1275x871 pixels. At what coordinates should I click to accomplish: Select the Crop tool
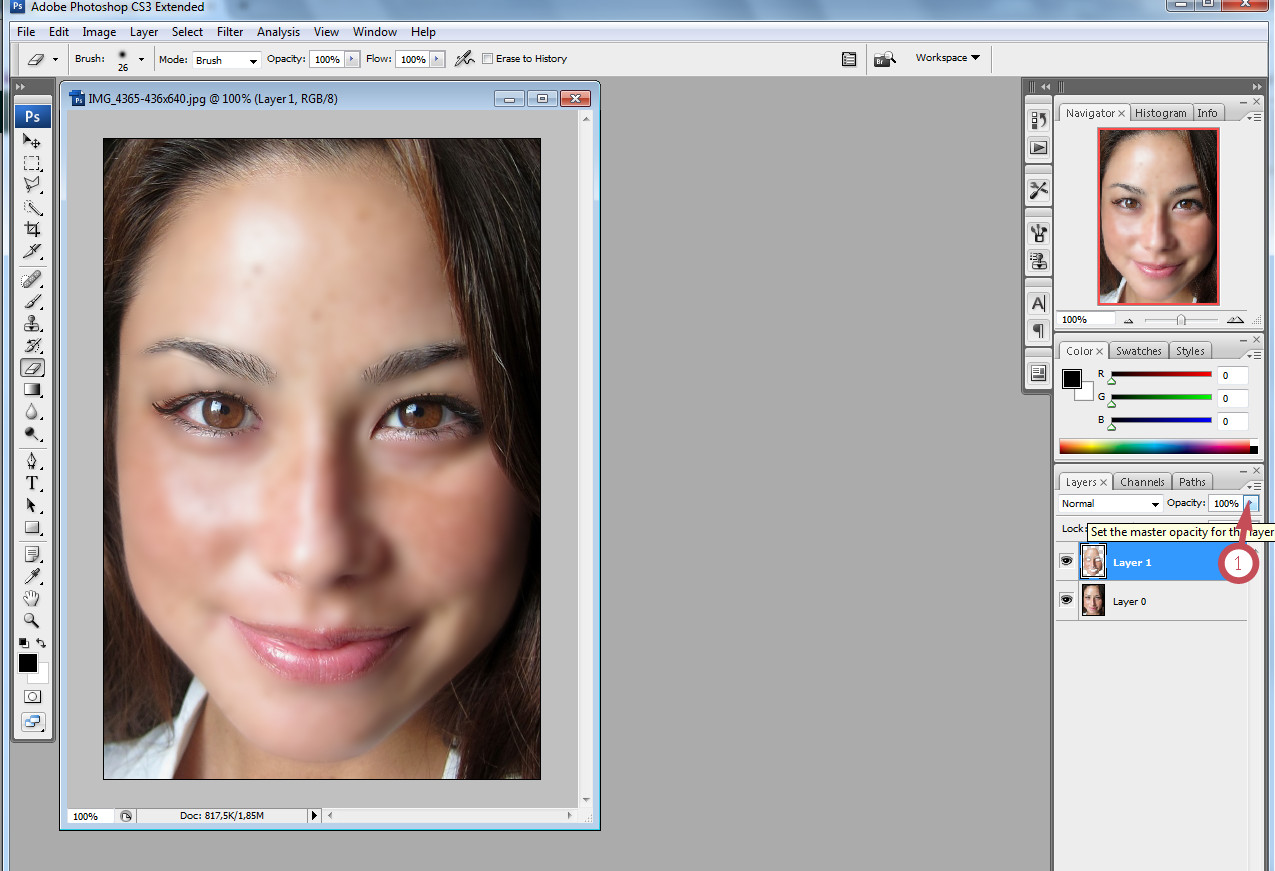32,229
